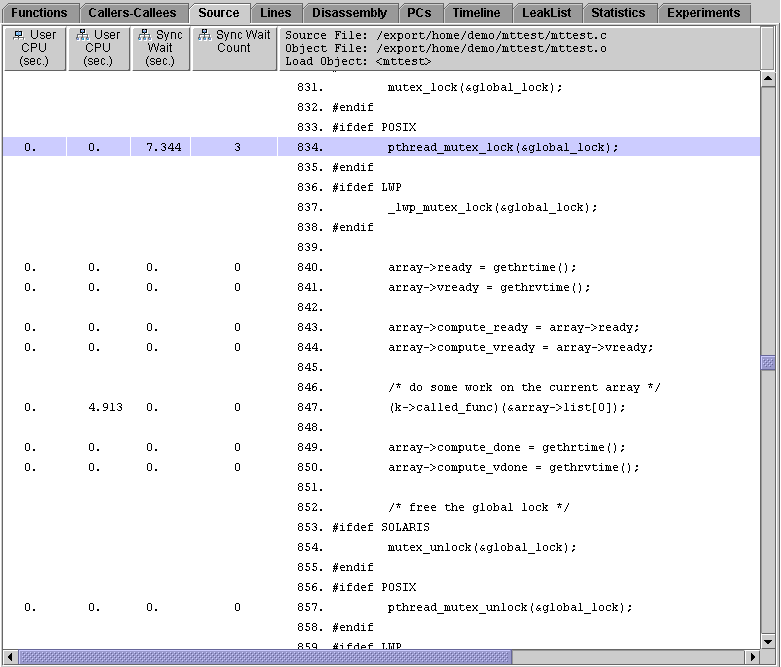Select line 831 mutex_lock code
This screenshot has width=781, height=667.
475,88
